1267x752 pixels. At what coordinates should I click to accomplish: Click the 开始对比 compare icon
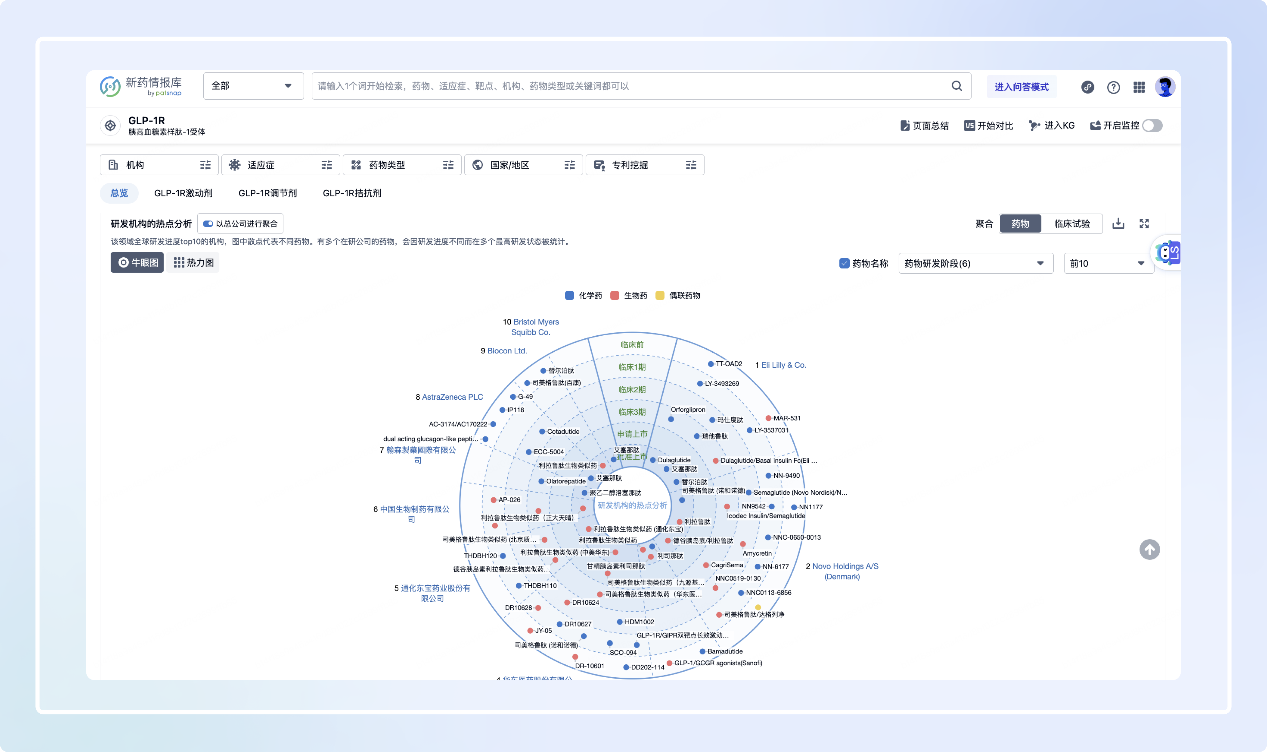pyautogui.click(x=969, y=126)
